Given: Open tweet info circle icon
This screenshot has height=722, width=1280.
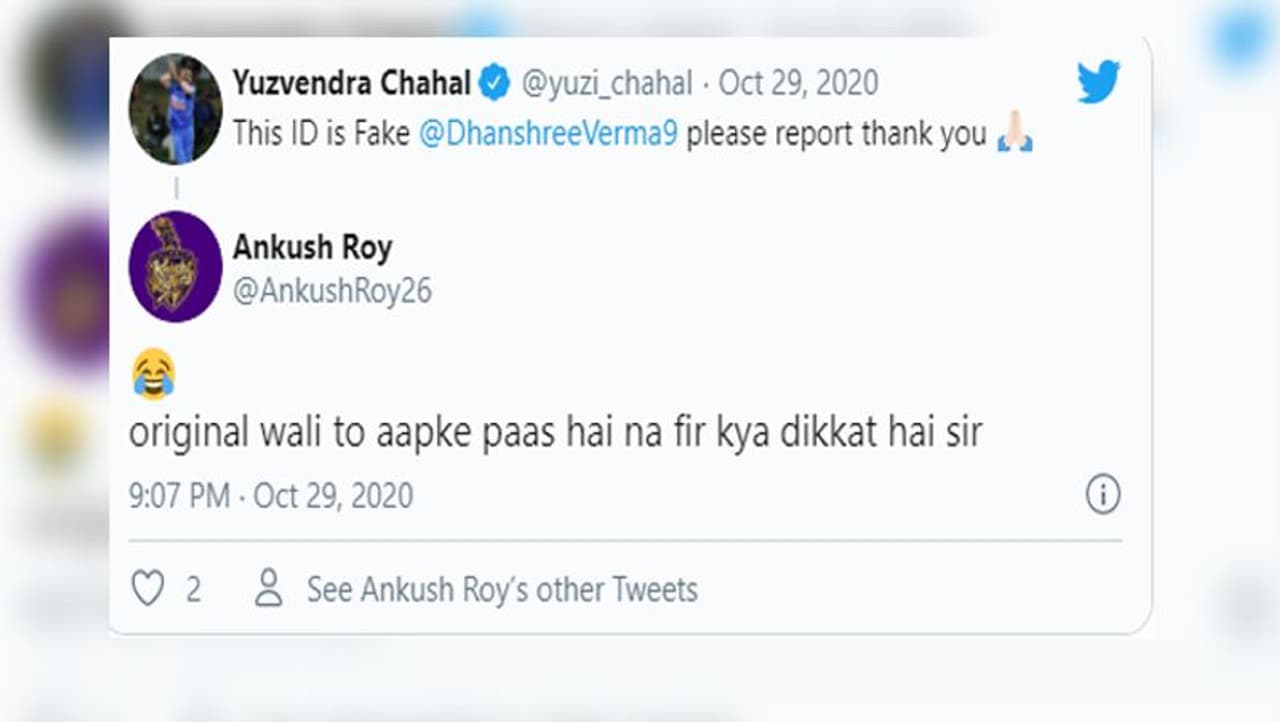Looking at the screenshot, I should pos(1102,495).
